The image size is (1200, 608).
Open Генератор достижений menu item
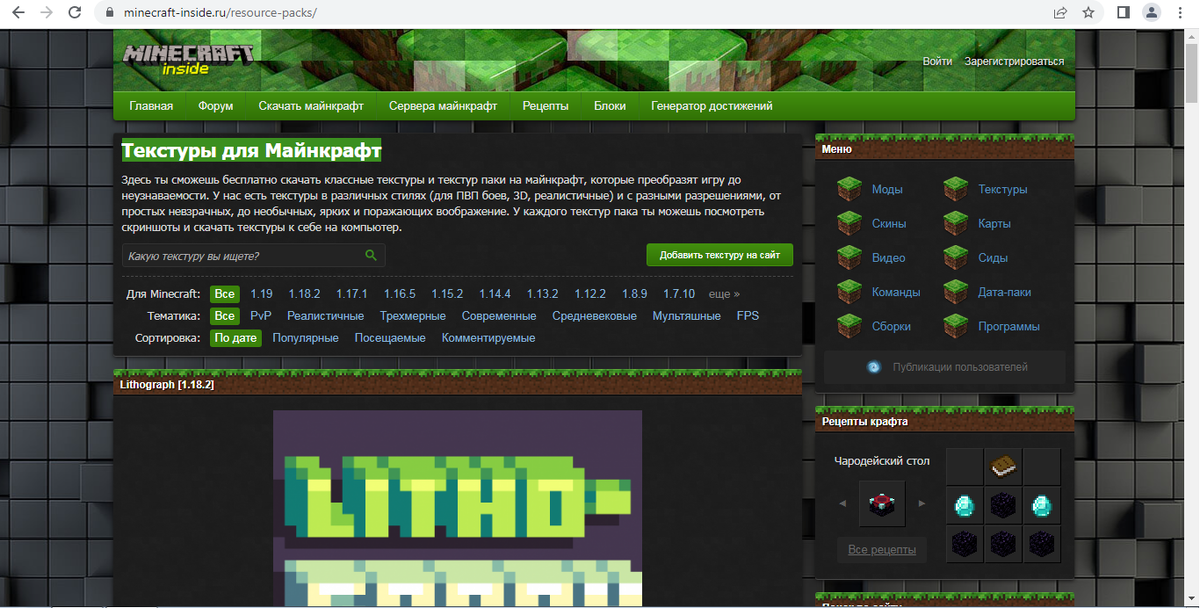tap(711, 106)
